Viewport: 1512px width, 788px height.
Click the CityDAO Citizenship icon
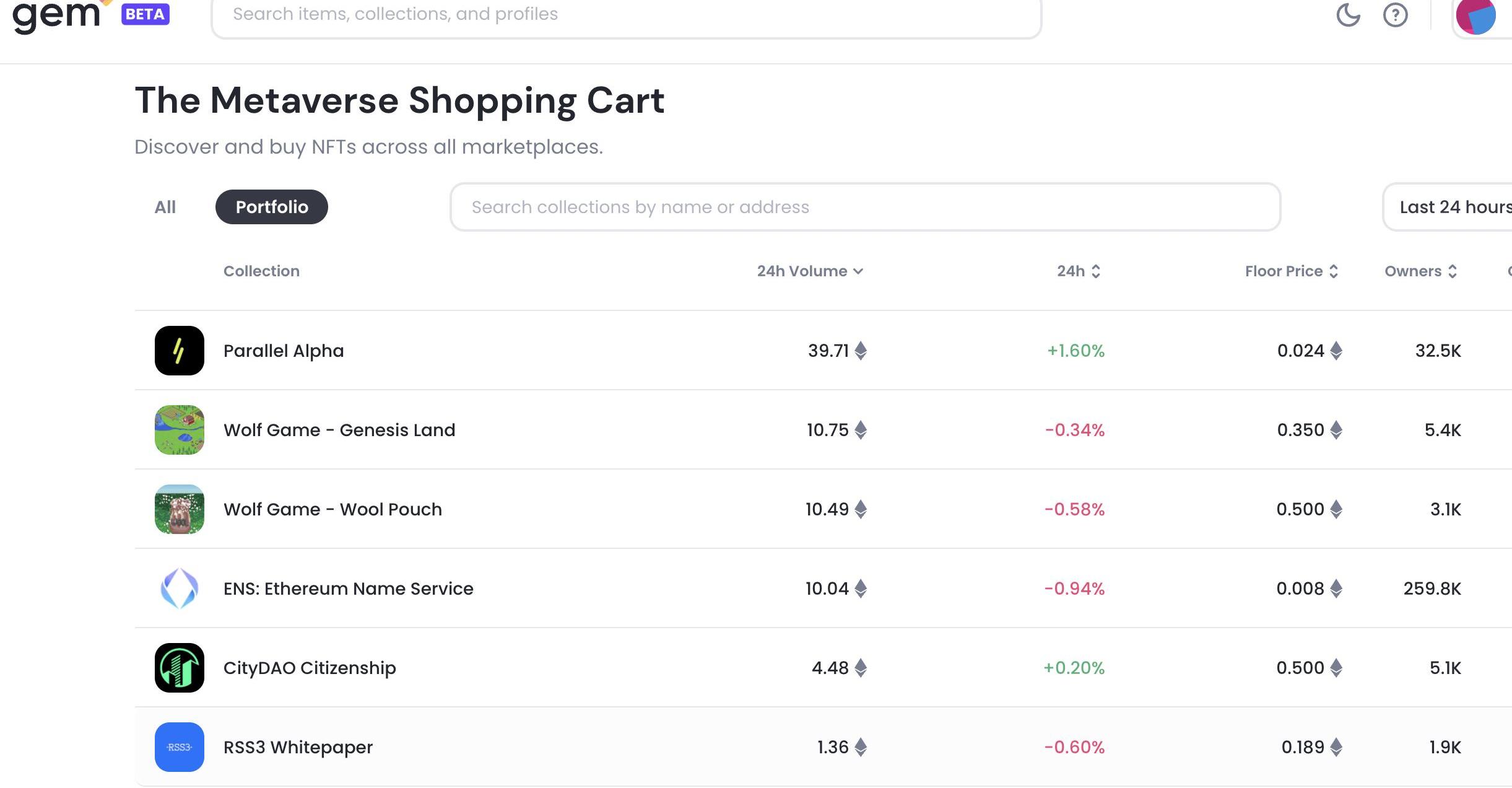point(179,668)
